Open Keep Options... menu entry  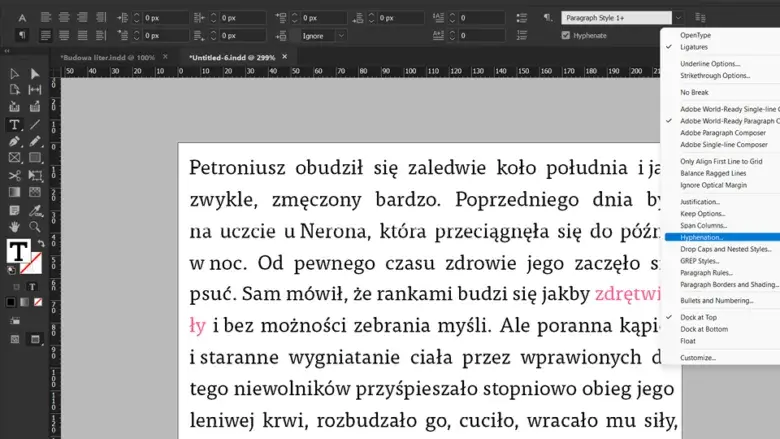click(702, 214)
